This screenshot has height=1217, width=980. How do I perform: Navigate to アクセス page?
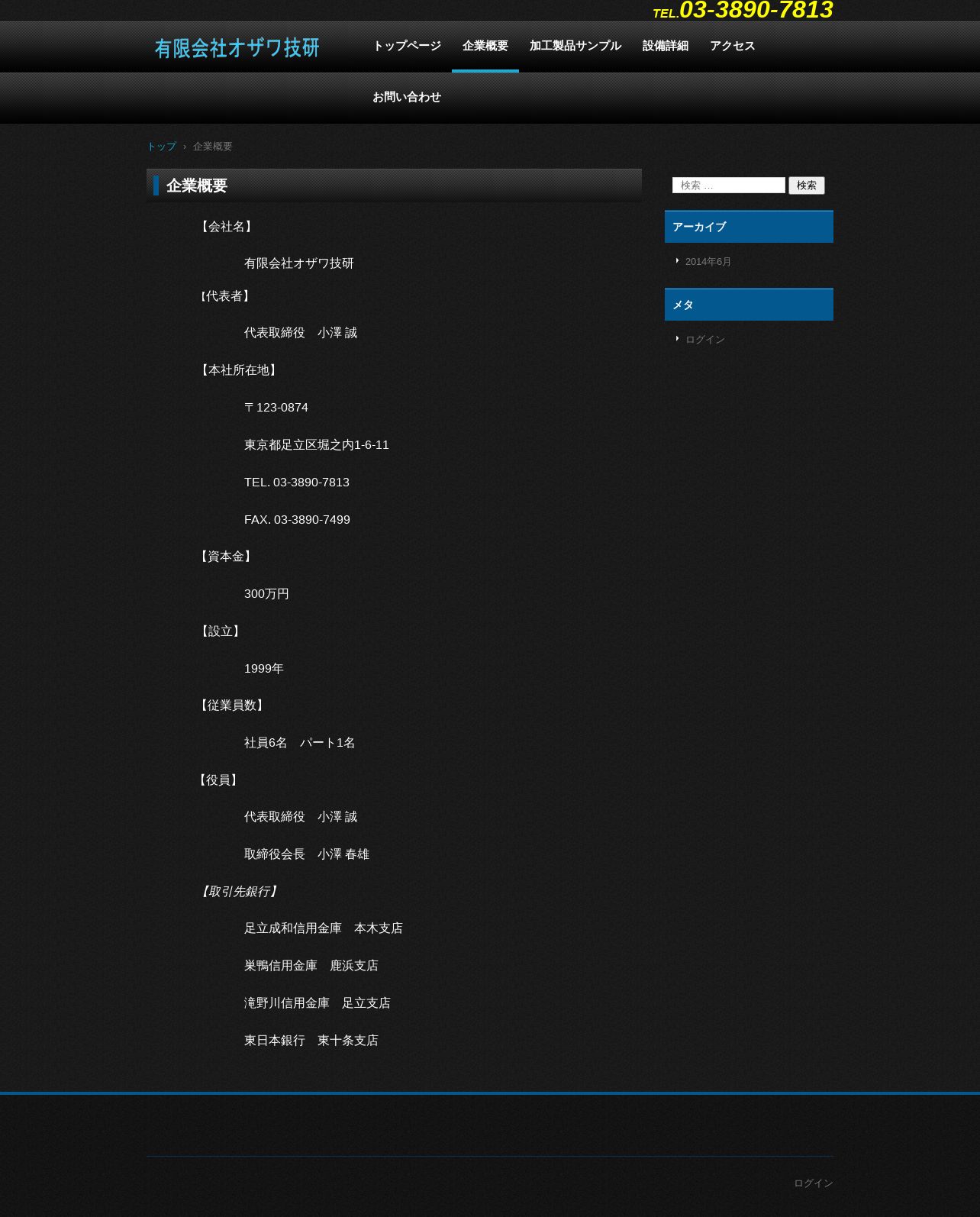tap(733, 47)
